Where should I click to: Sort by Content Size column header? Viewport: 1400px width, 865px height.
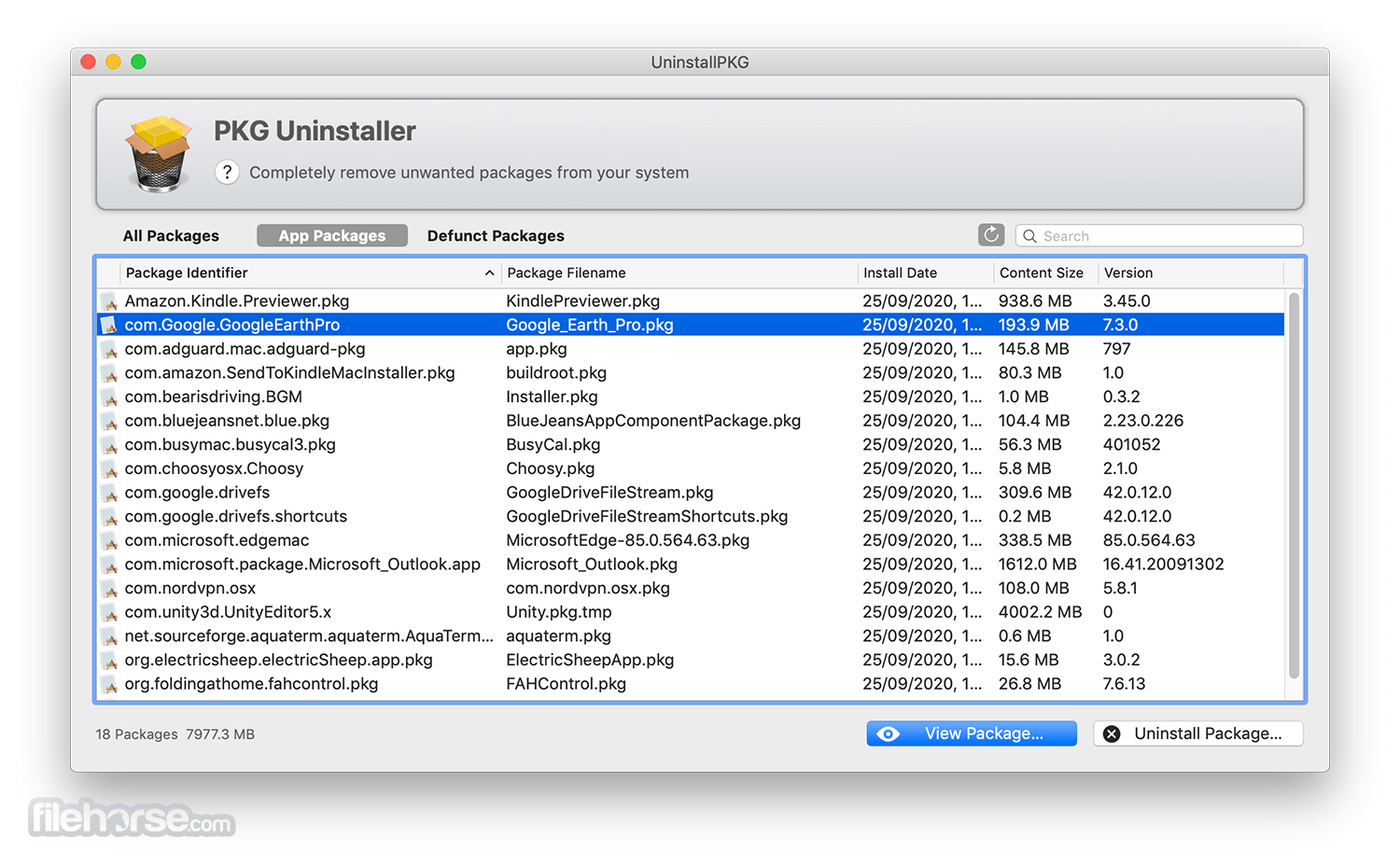coord(1046,272)
